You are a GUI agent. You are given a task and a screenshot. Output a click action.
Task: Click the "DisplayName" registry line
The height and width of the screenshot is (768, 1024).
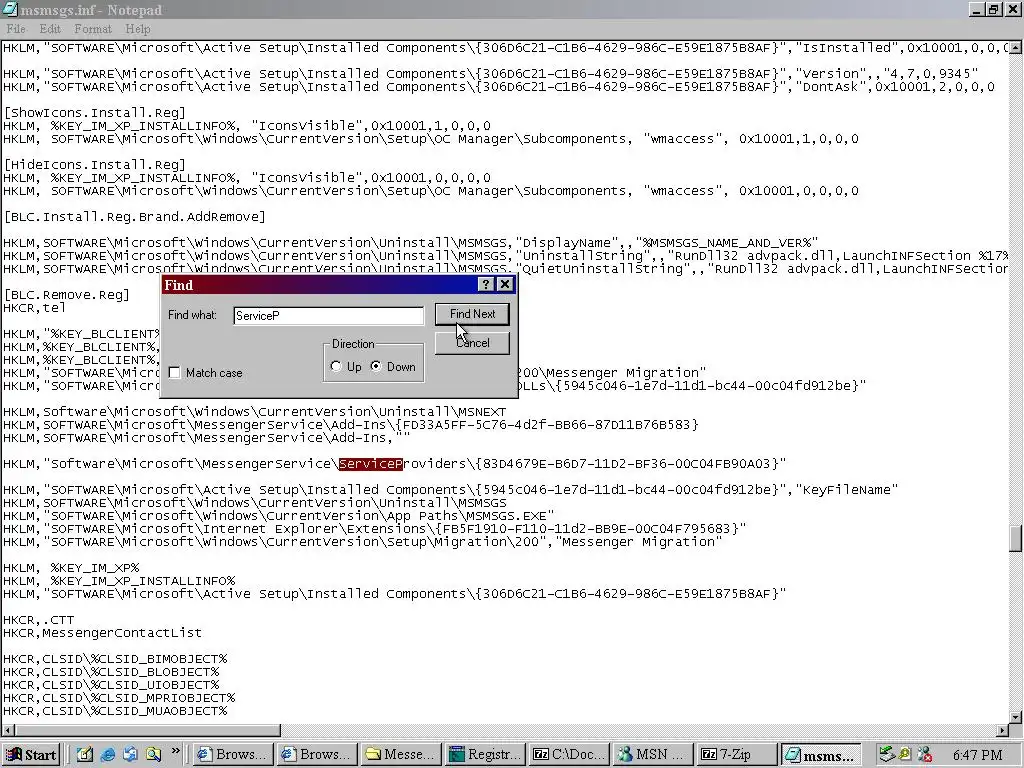pyautogui.click(x=411, y=243)
